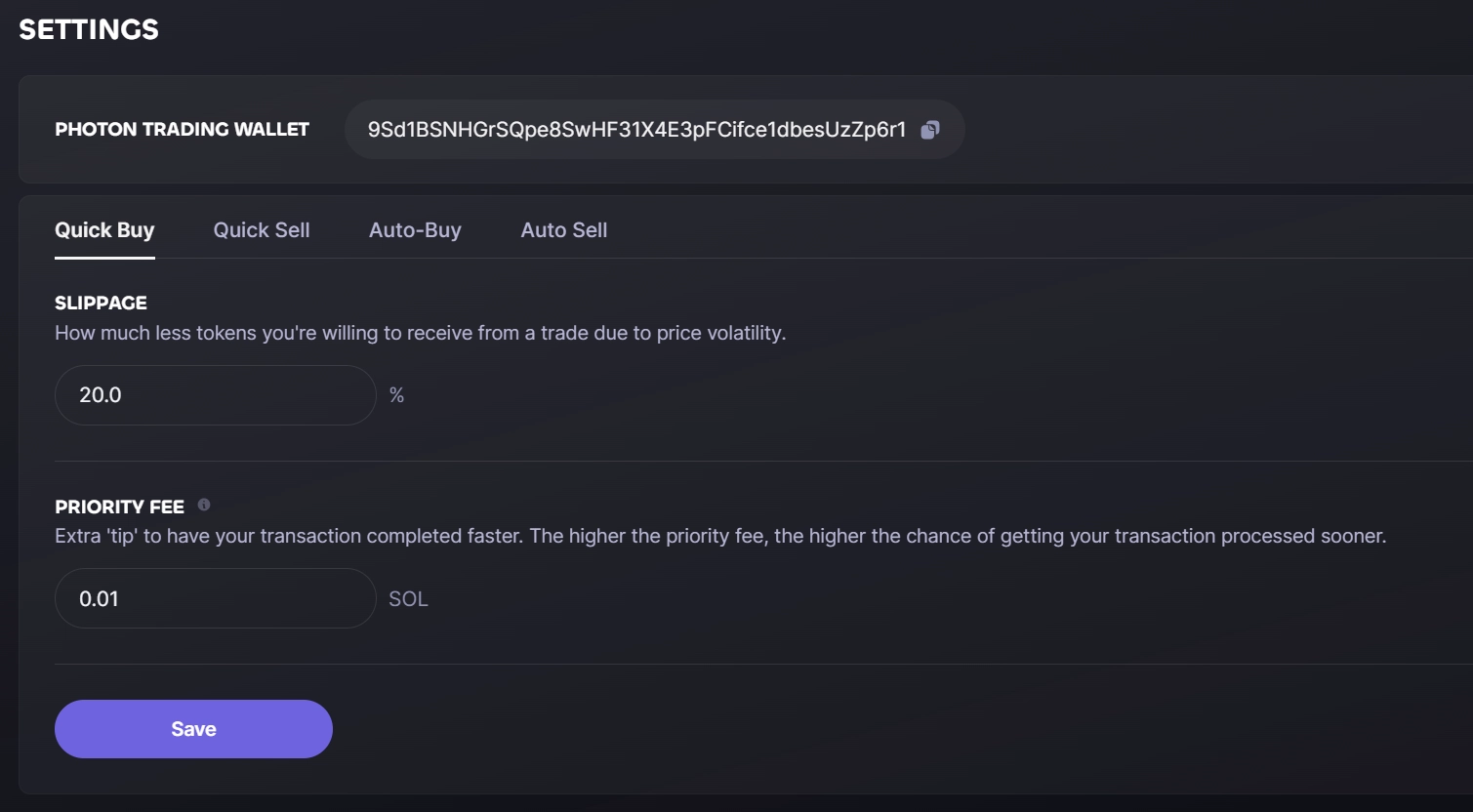Image resolution: width=1473 pixels, height=812 pixels.
Task: Click the SLIPPAGE section label
Action: (x=101, y=303)
